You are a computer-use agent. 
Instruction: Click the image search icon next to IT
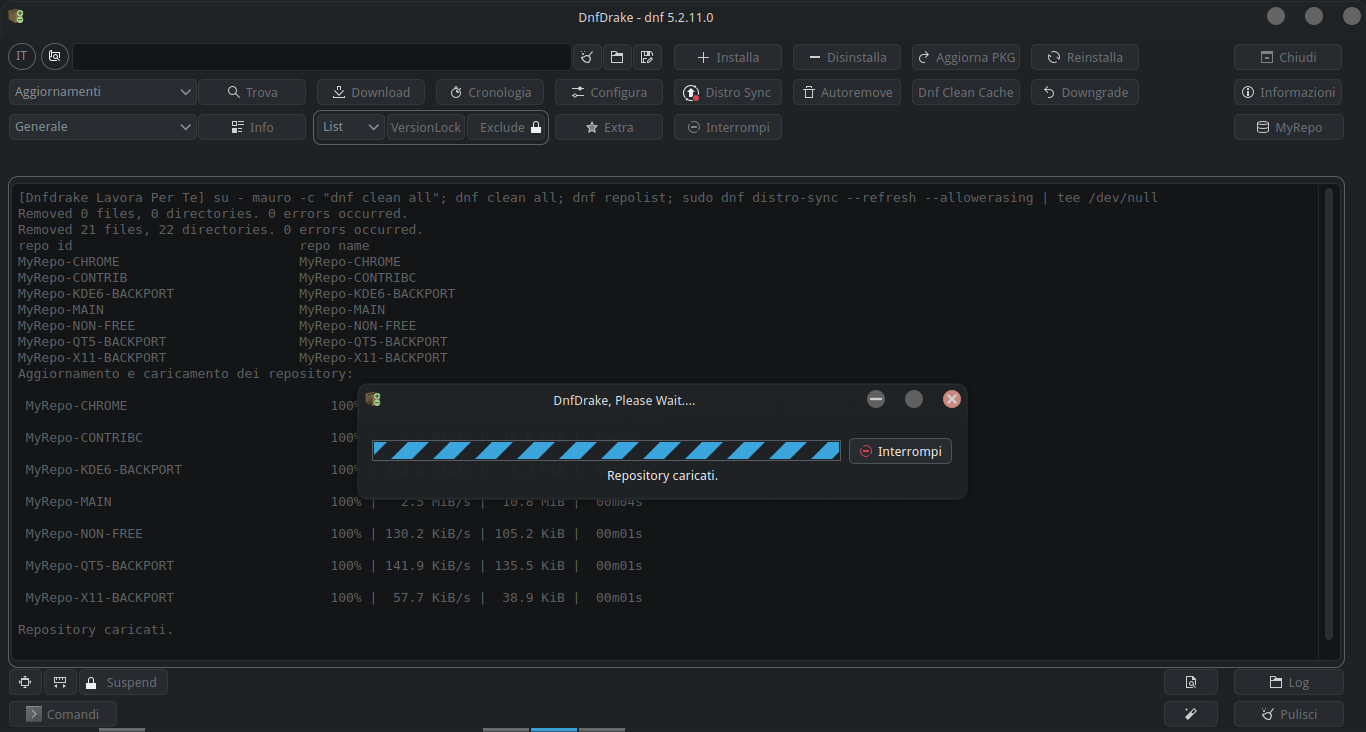coord(54,57)
